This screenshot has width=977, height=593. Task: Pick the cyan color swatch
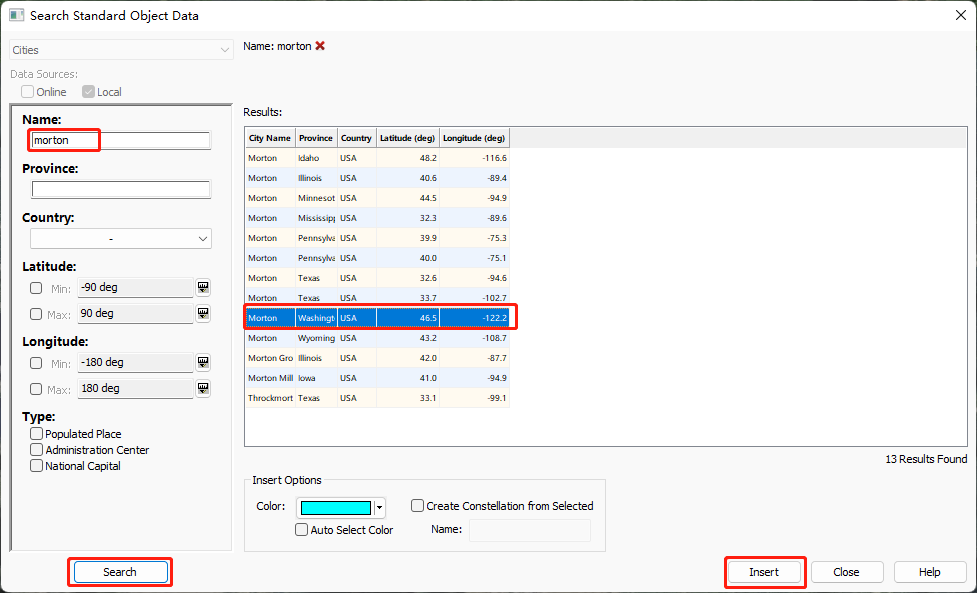pyautogui.click(x=336, y=508)
